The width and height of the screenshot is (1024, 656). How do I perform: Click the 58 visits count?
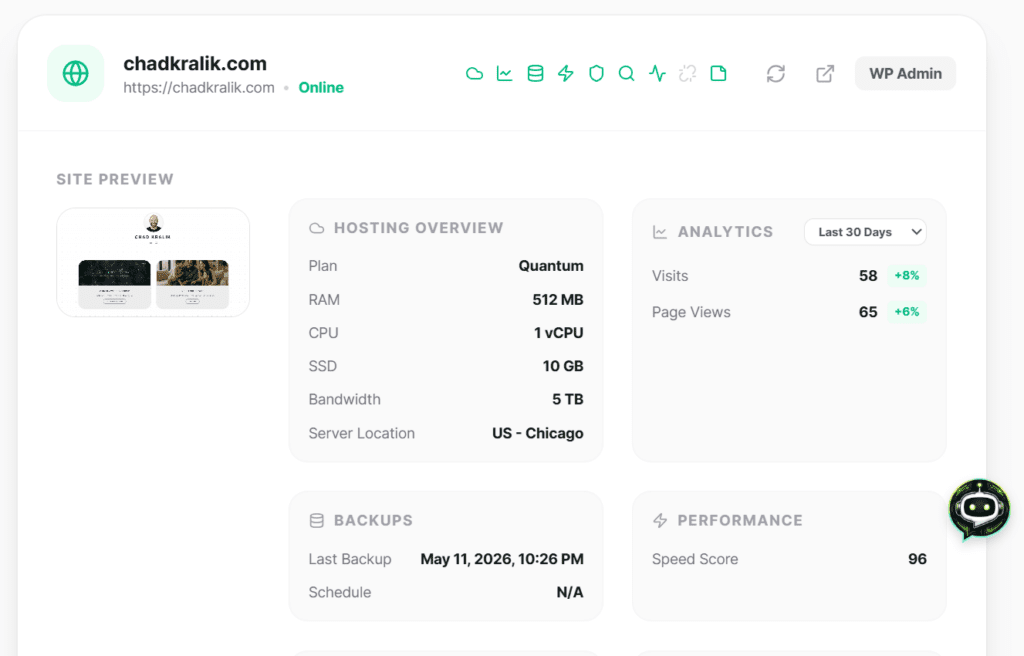tap(868, 276)
